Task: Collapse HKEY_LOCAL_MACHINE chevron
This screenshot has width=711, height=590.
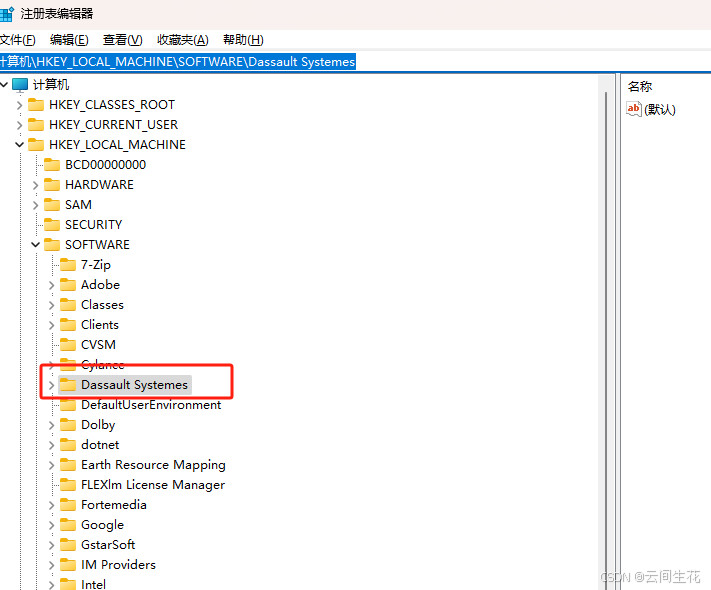Action: click(19, 145)
